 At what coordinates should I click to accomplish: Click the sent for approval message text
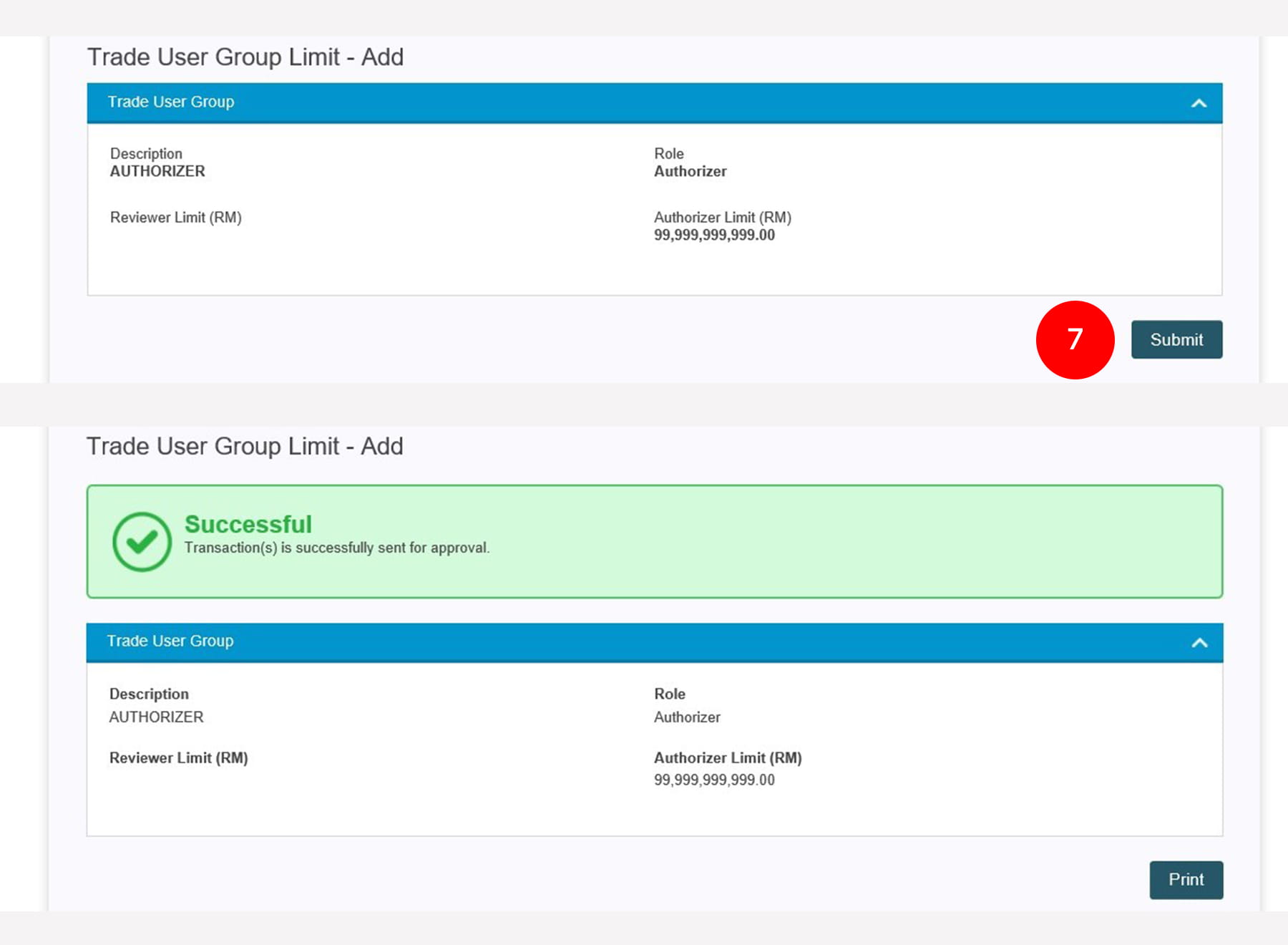click(x=336, y=548)
